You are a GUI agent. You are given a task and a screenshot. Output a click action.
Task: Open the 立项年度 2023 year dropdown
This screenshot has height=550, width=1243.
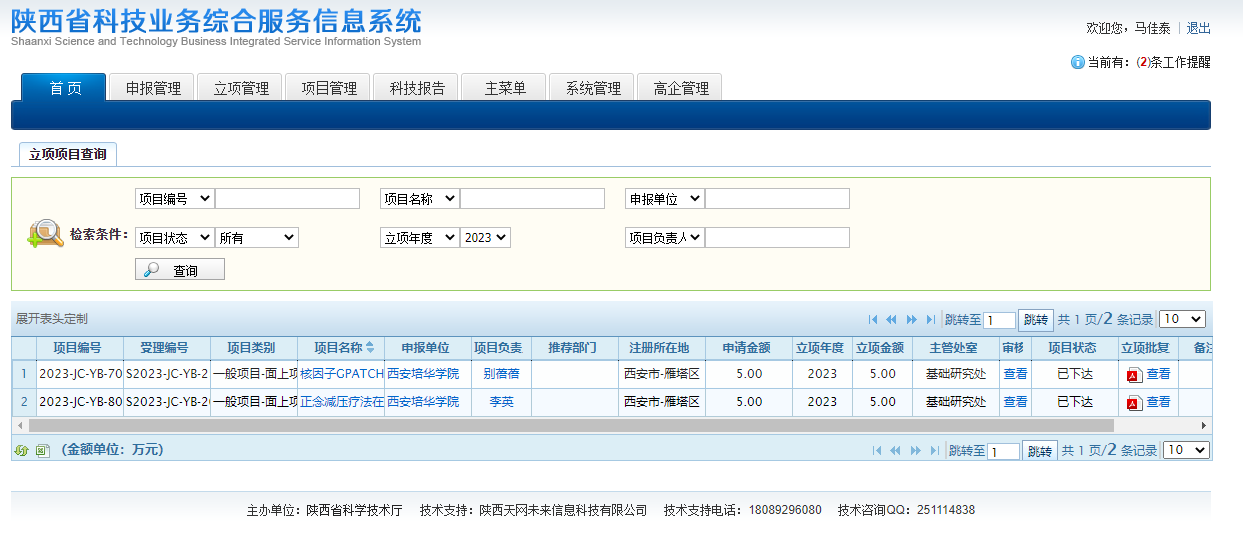point(485,238)
